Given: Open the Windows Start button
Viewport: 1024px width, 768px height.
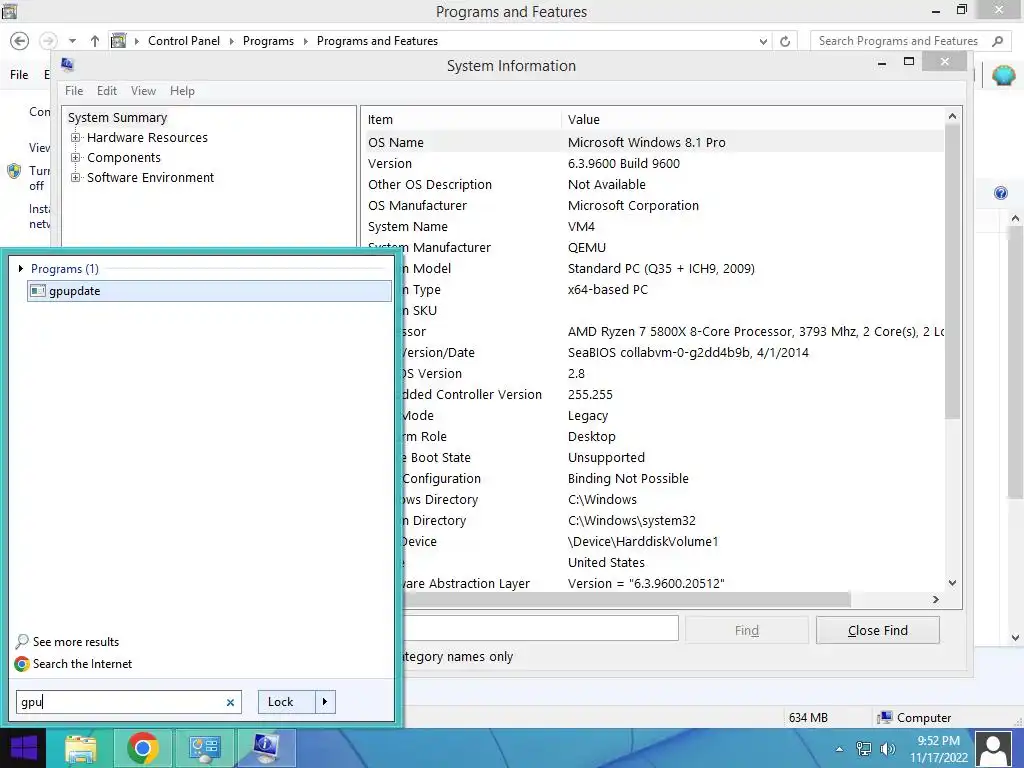Looking at the screenshot, I should pyautogui.click(x=24, y=748).
